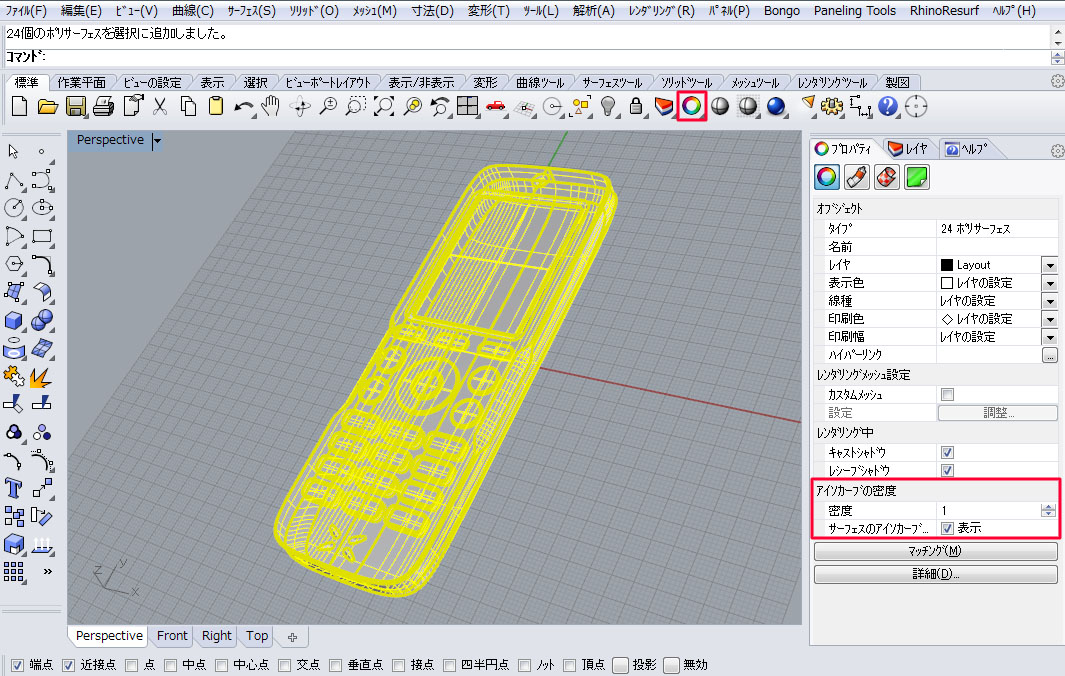Image resolution: width=1065 pixels, height=676 pixels.
Task: Enable the 中点 osnap checkbox
Action: click(x=170, y=665)
